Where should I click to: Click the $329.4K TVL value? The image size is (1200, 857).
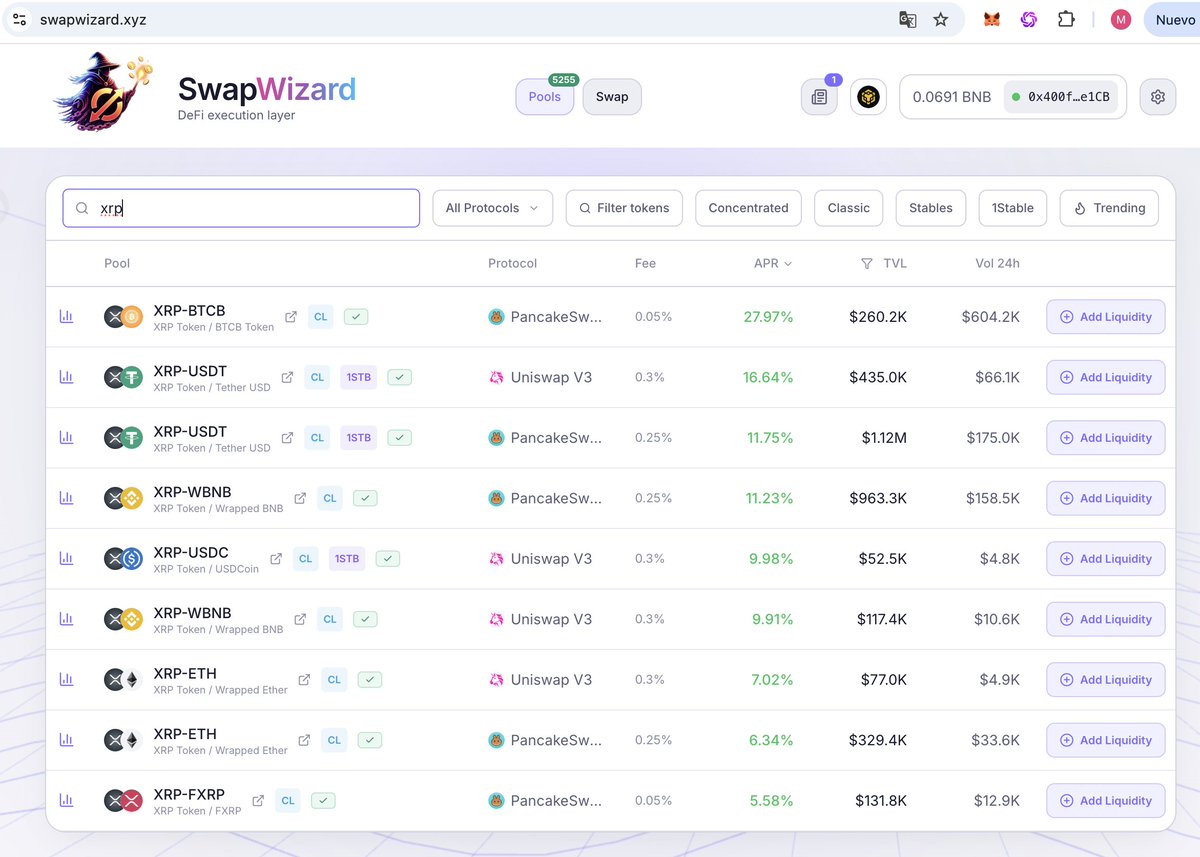tap(878, 740)
